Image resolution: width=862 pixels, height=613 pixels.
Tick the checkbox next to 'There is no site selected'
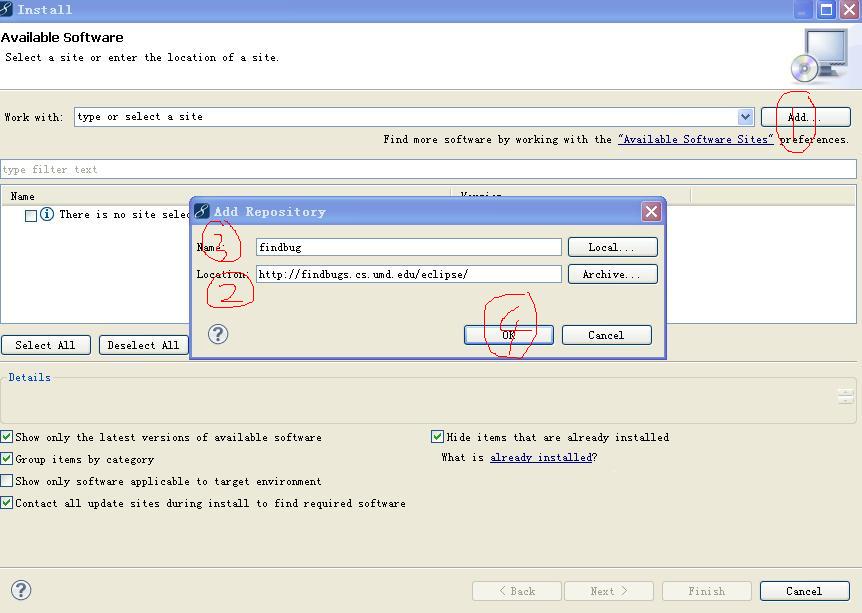click(x=31, y=216)
